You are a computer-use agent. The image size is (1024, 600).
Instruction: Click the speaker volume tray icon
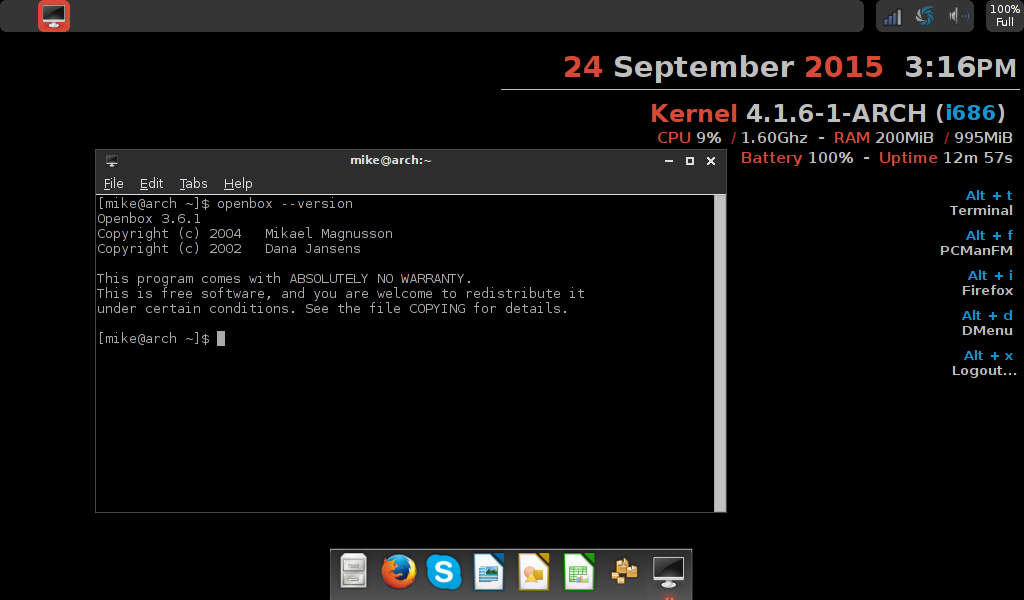click(x=957, y=16)
